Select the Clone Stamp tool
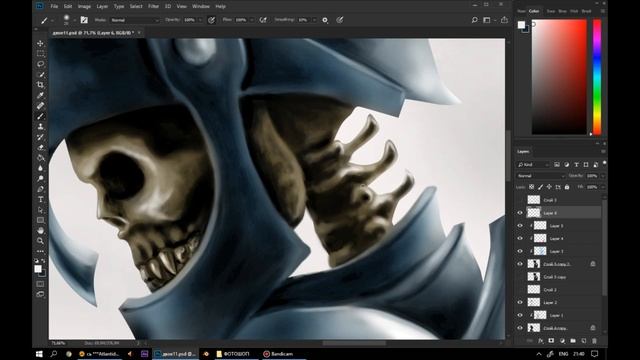This screenshot has width=640, height=360. (40, 127)
